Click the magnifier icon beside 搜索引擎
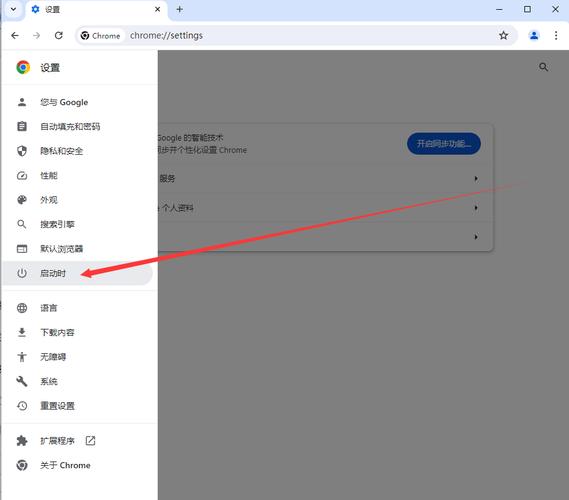The width and height of the screenshot is (569, 500). click(x=22, y=224)
